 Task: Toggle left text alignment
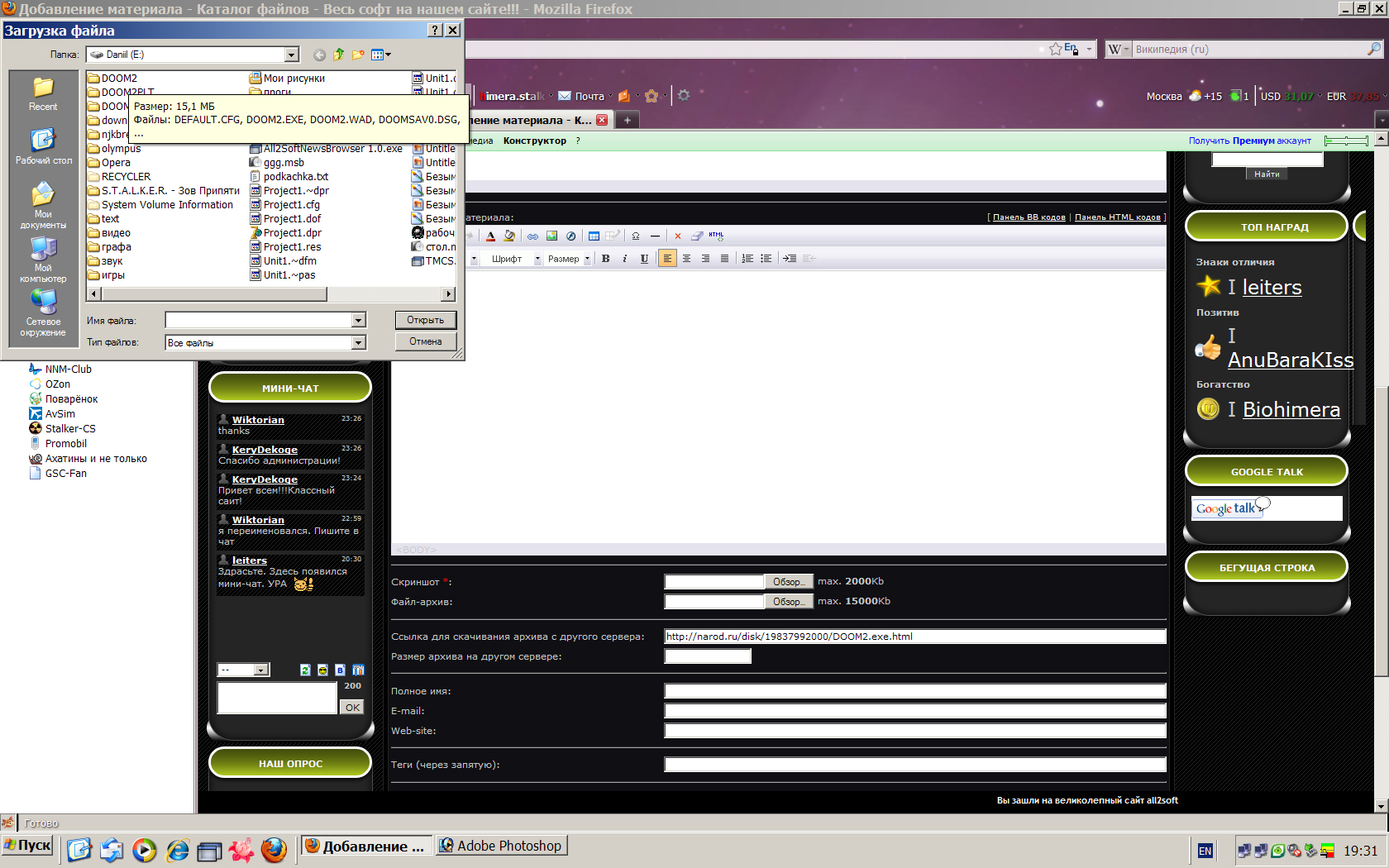point(667,259)
